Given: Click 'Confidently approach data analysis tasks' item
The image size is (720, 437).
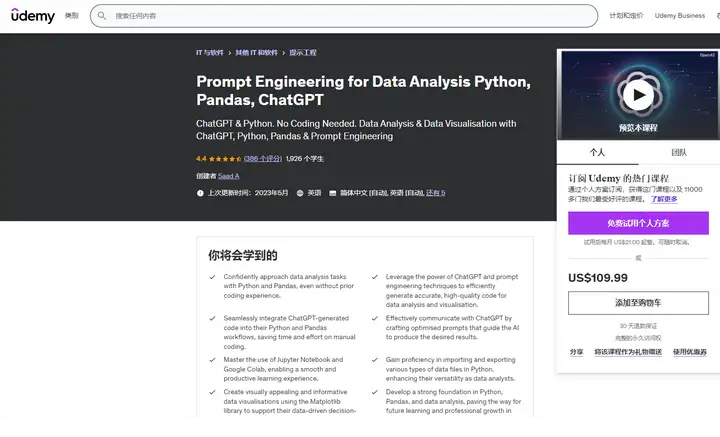Looking at the screenshot, I should tap(289, 286).
